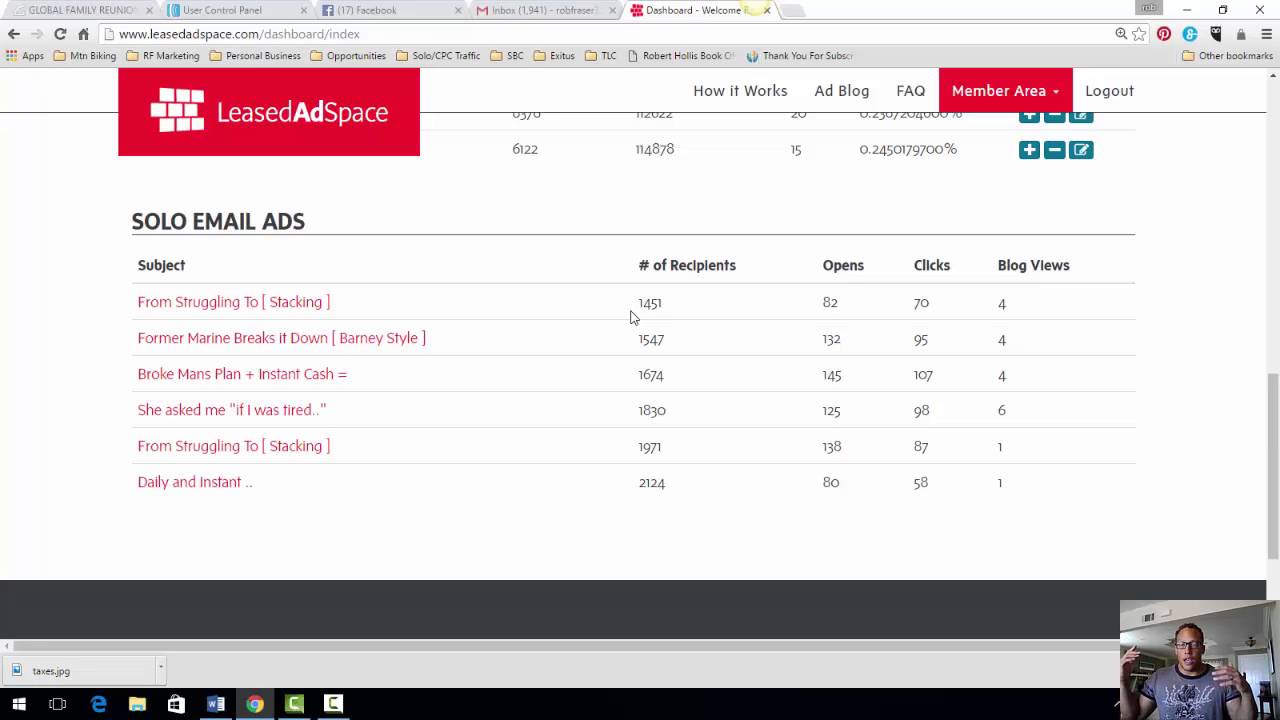Open the Opportunities bookmarks folder
Viewport: 1280px width, 720px height.
pos(348,56)
